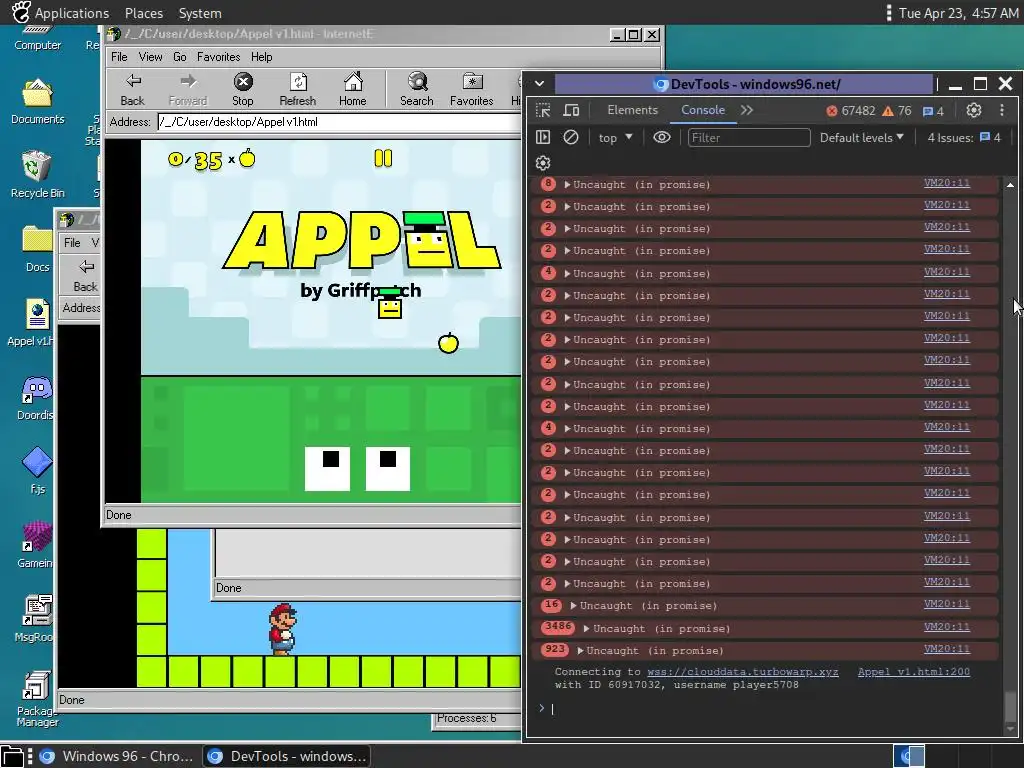Click the 4 messages badge in tab bar

pos(933,111)
